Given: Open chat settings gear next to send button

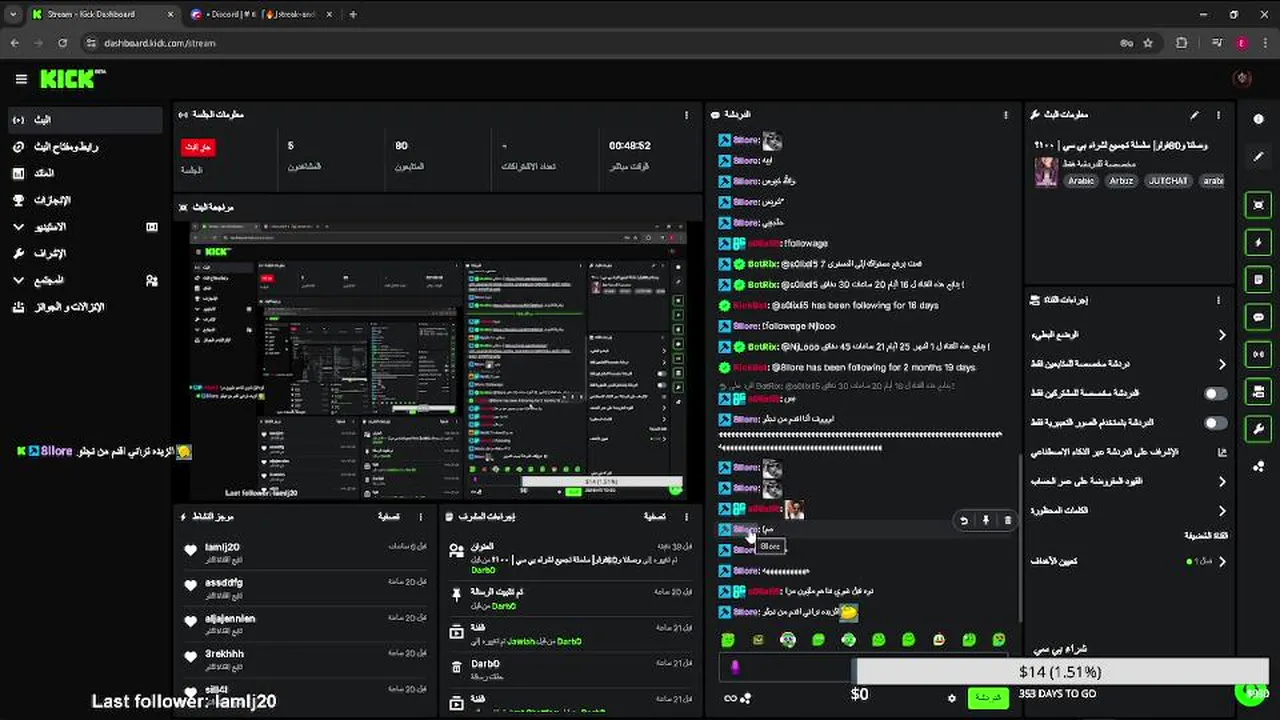Looking at the screenshot, I should [951, 698].
